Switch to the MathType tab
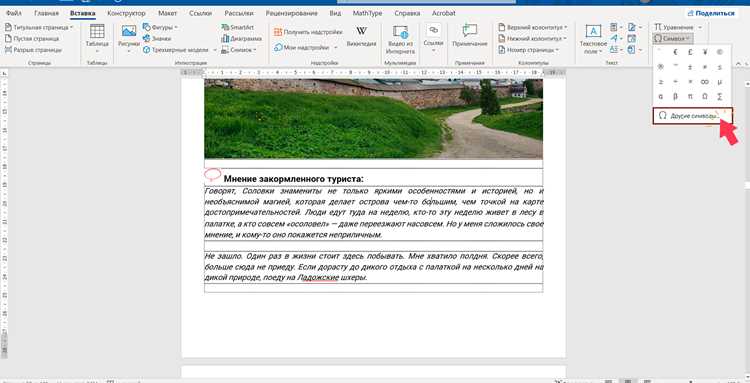The height and width of the screenshot is (383, 750). click(367, 13)
